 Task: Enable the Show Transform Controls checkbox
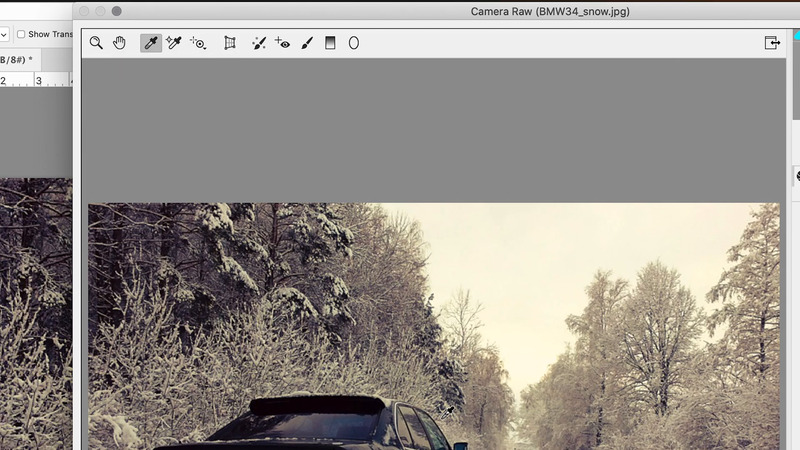point(21,34)
